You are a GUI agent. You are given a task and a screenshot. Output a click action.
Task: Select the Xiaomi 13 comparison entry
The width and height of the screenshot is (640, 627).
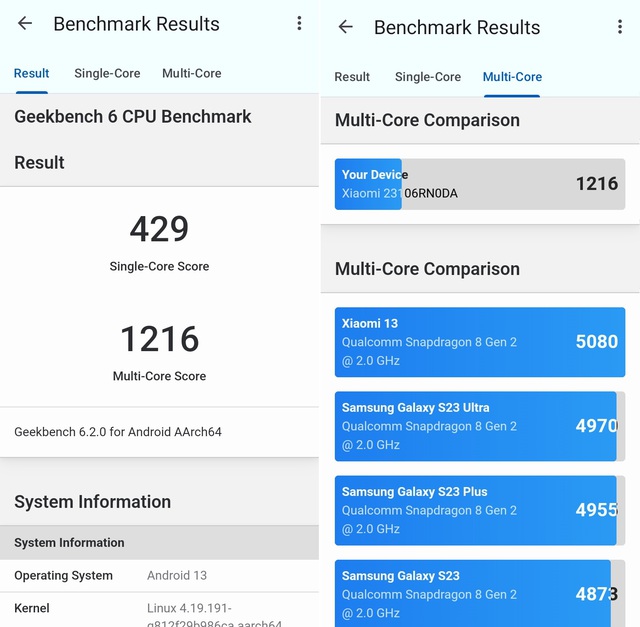click(x=479, y=342)
